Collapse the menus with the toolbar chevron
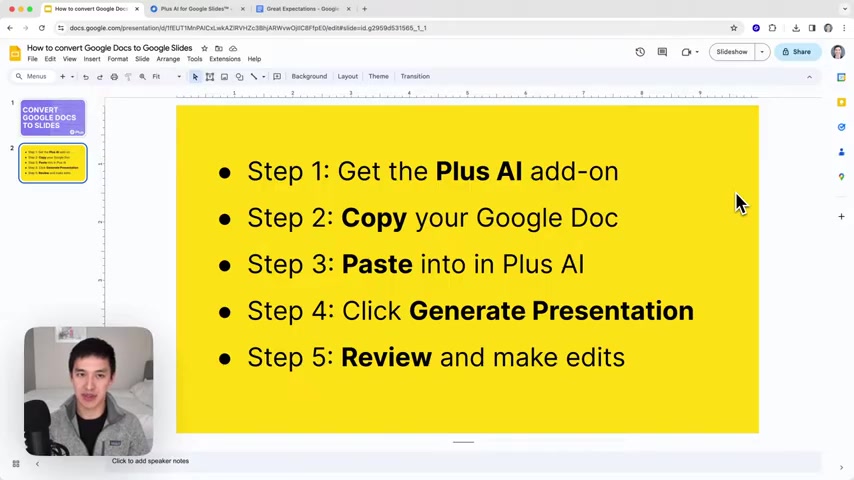Viewport: 854px width, 480px height. [809, 77]
